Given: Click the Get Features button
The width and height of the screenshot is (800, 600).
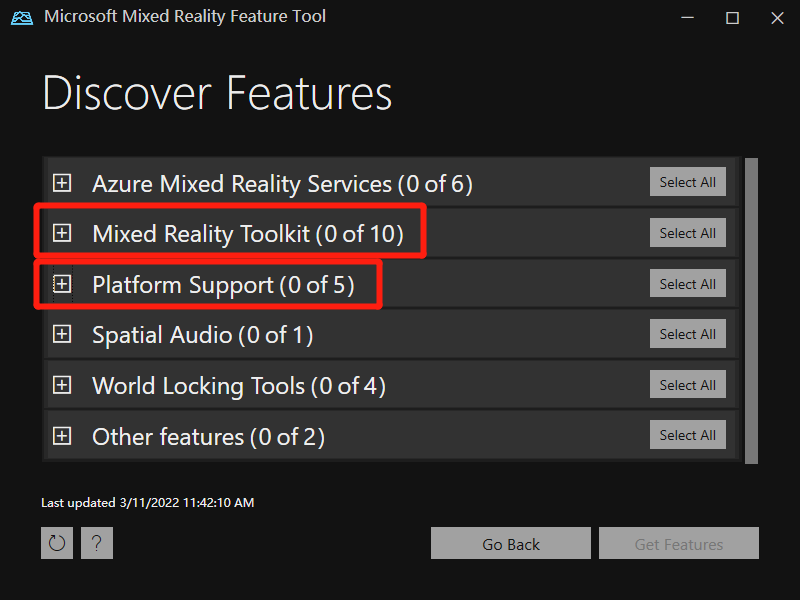Looking at the screenshot, I should coord(679,543).
